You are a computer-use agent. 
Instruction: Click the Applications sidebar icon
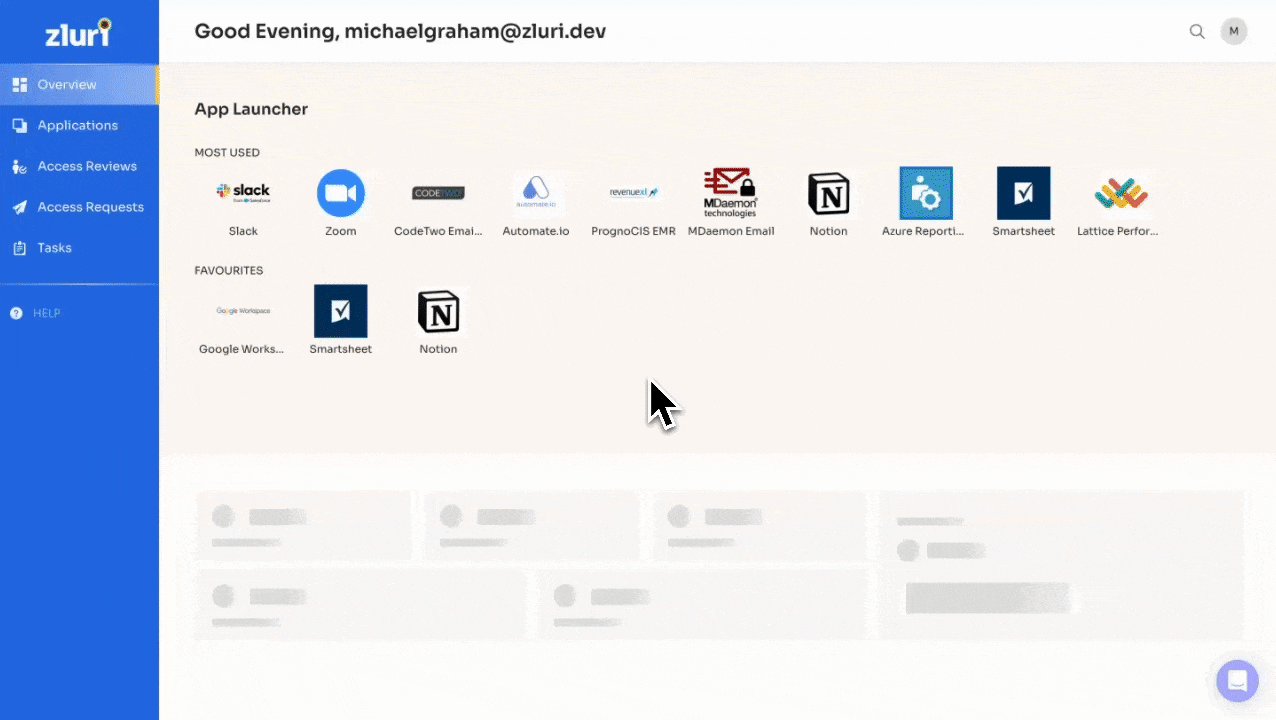19,126
